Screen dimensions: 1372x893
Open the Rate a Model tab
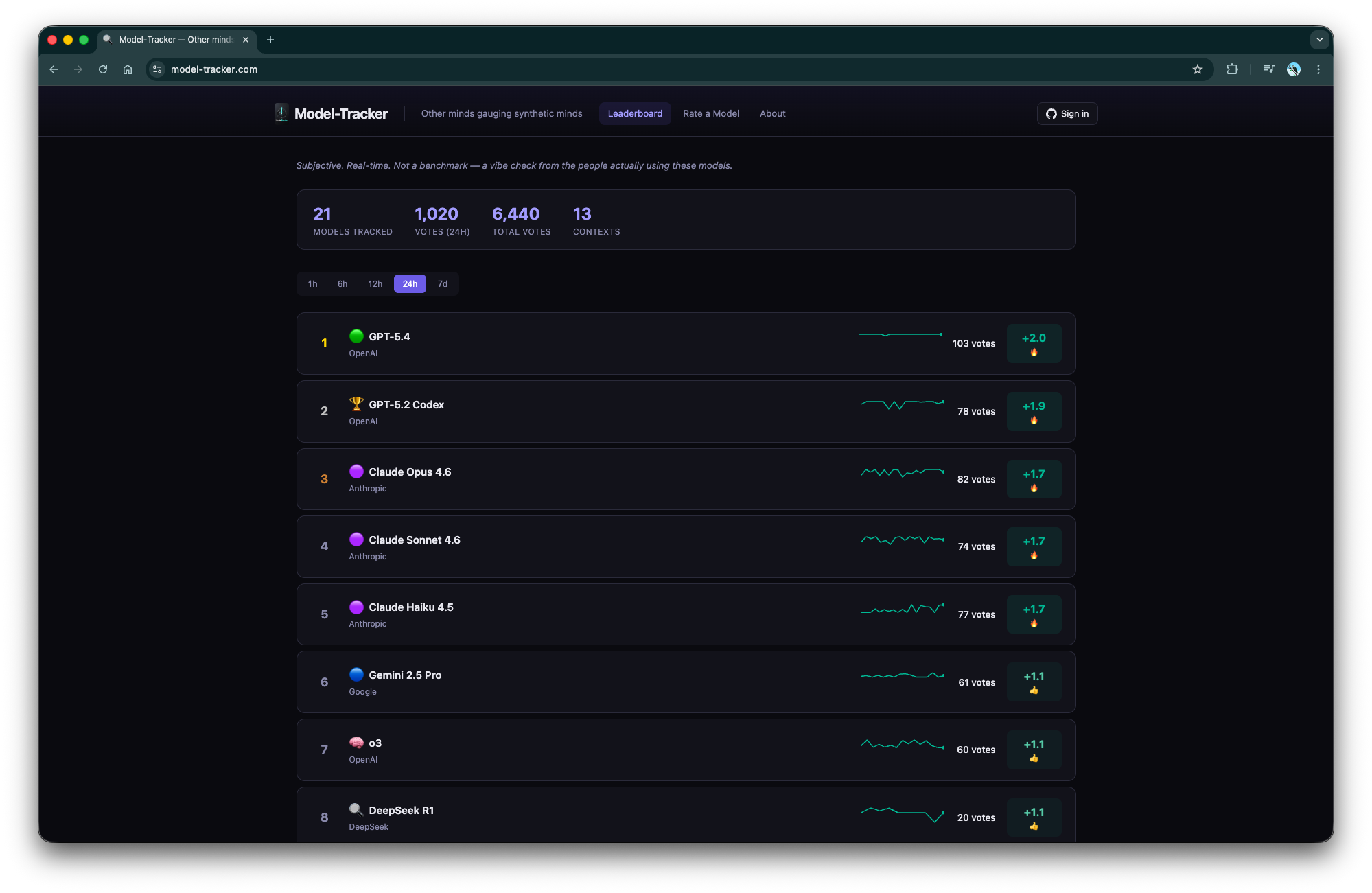coord(711,113)
